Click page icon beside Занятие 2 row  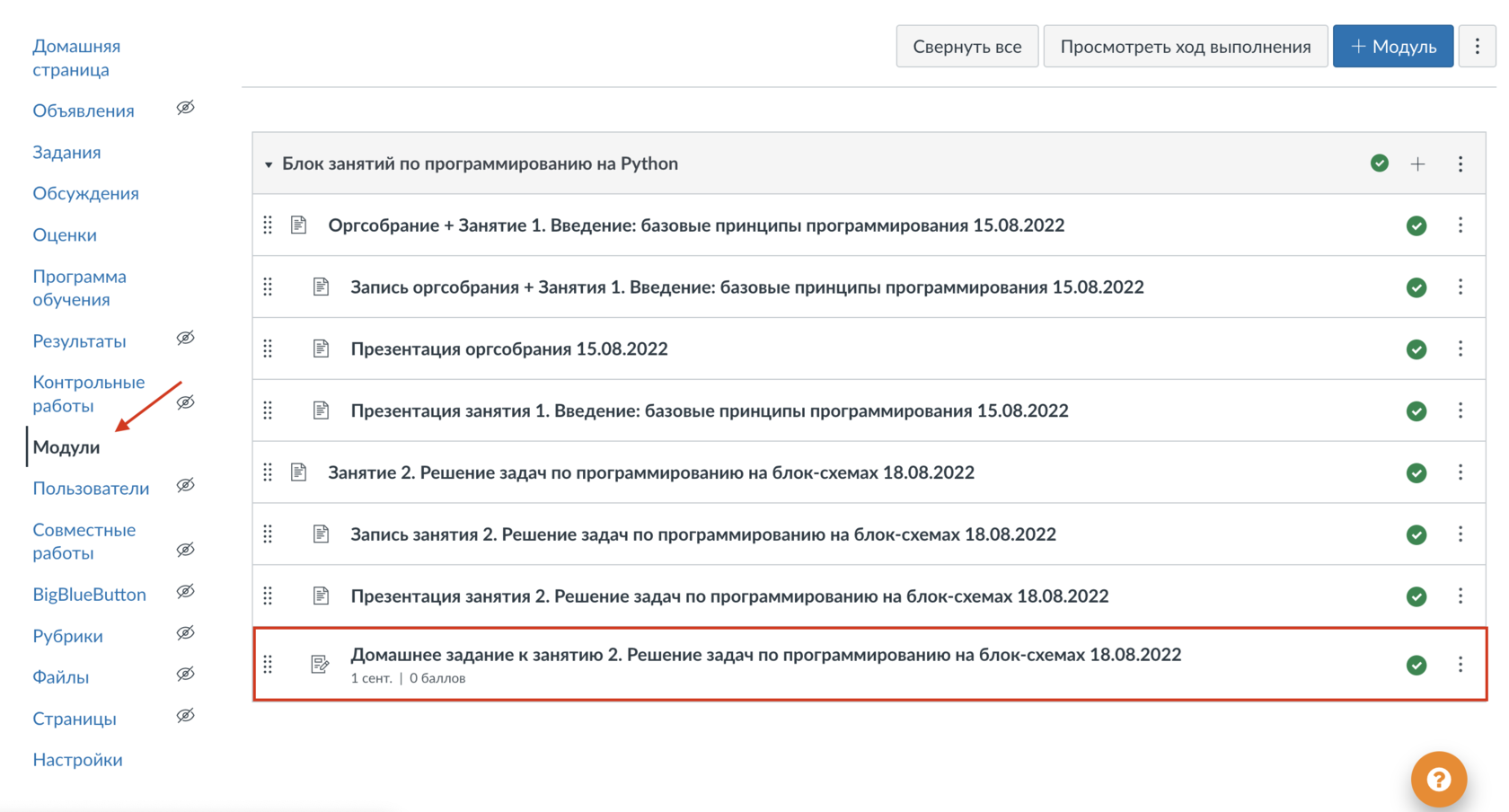pyautogui.click(x=299, y=472)
